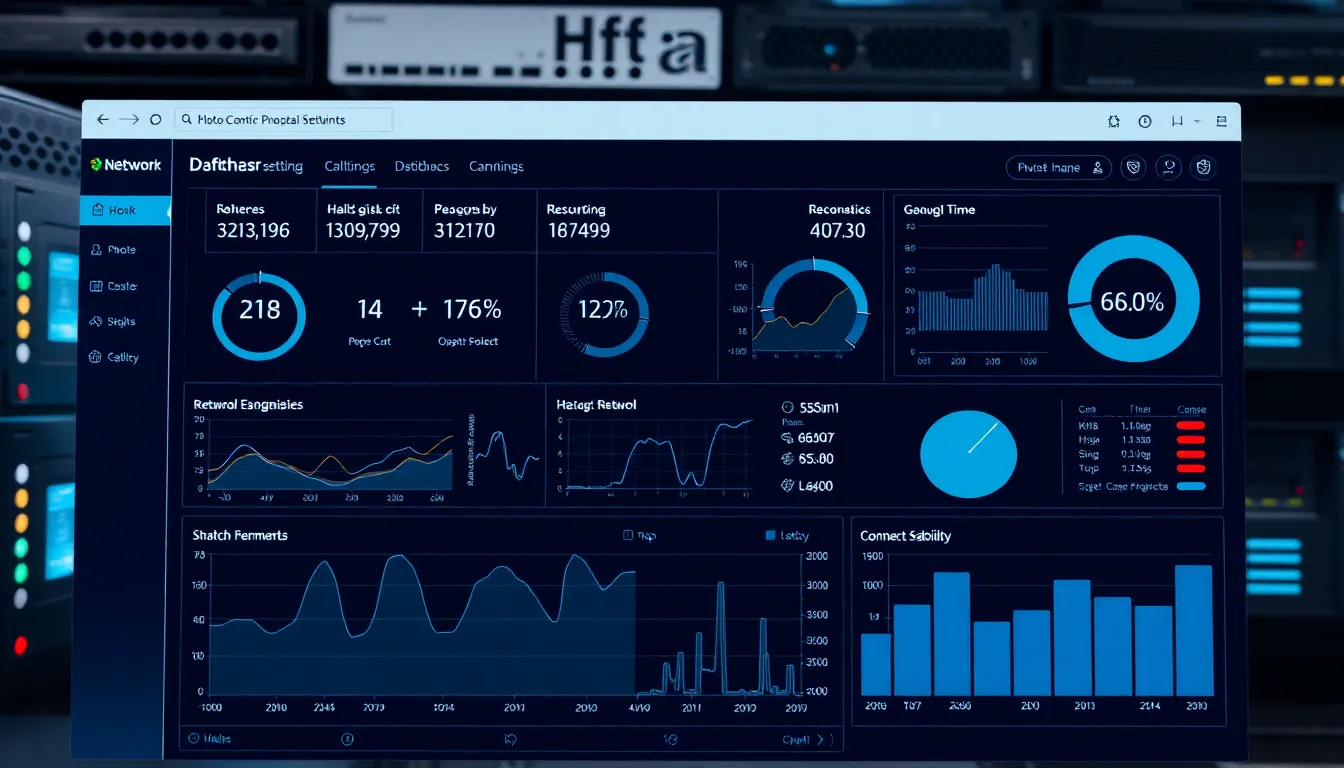This screenshot has width=1344, height=768.
Task: Open the user profile circle icon
Action: tap(1169, 168)
